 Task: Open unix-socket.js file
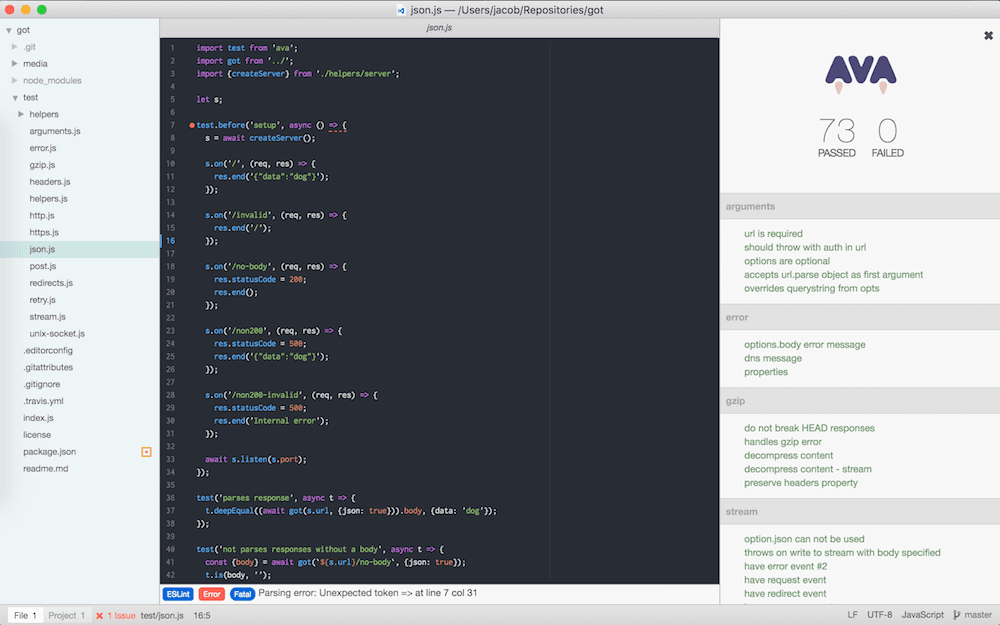point(57,334)
